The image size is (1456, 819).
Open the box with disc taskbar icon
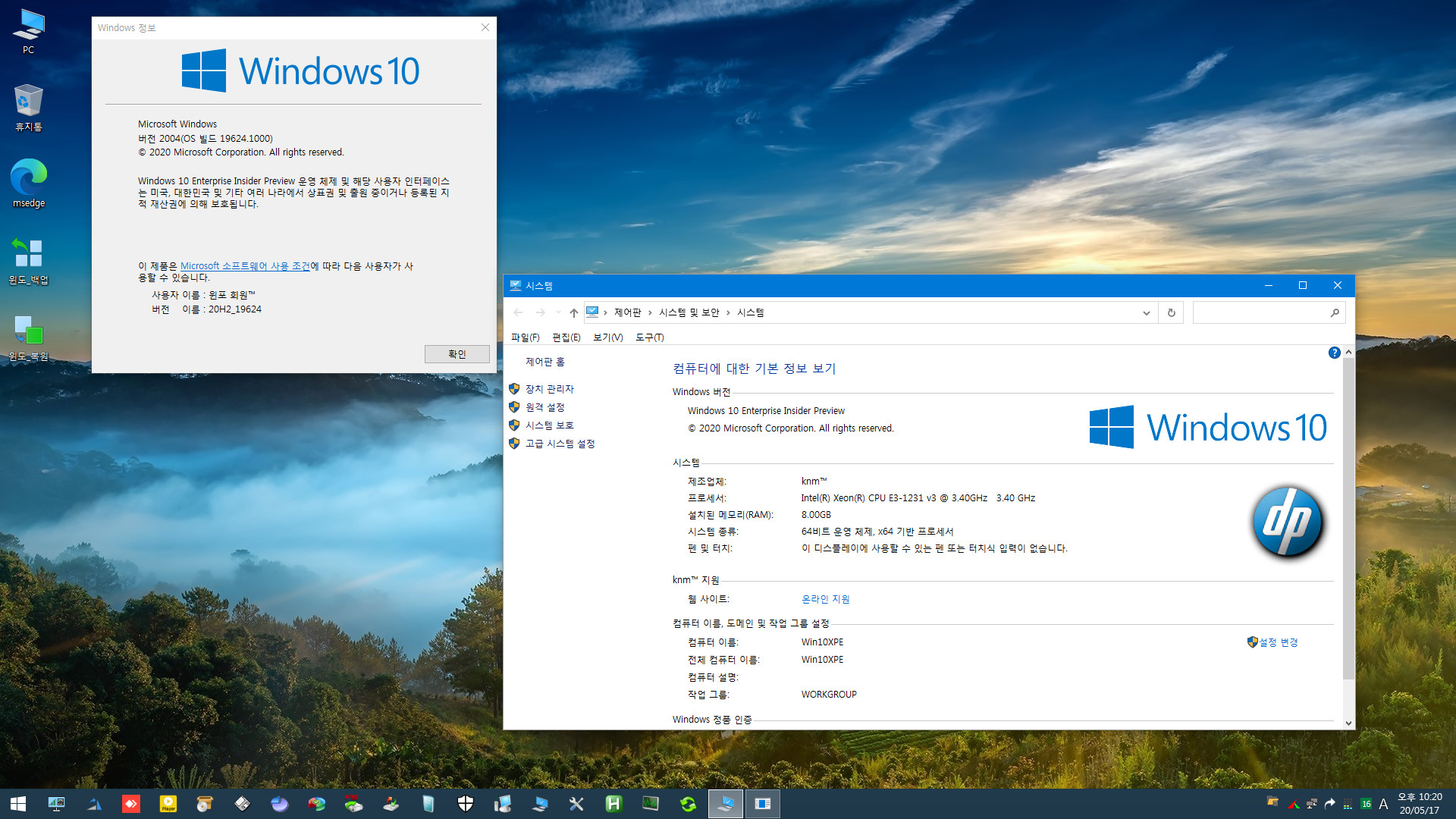click(x=205, y=804)
